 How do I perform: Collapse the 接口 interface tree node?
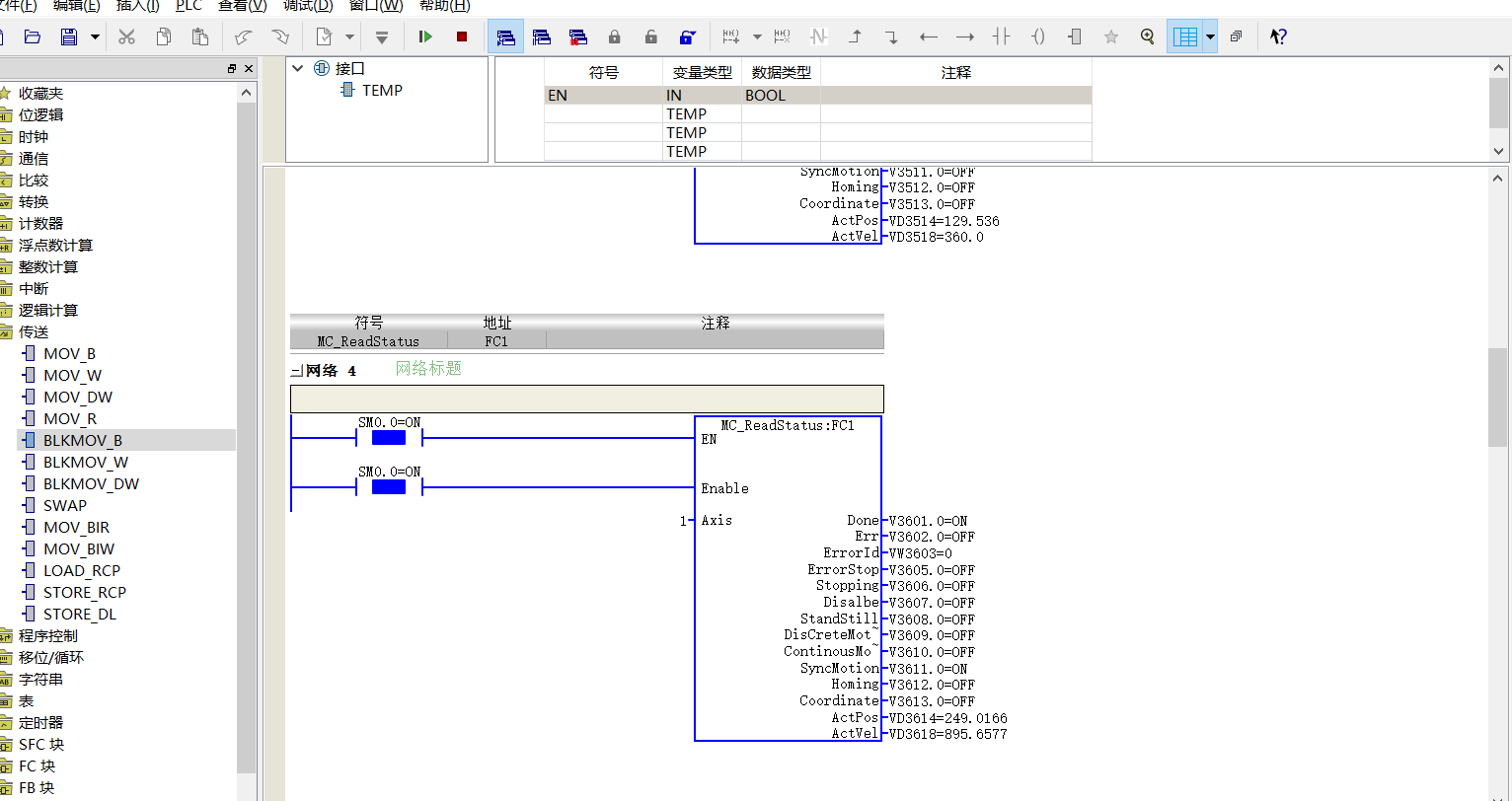click(x=298, y=69)
